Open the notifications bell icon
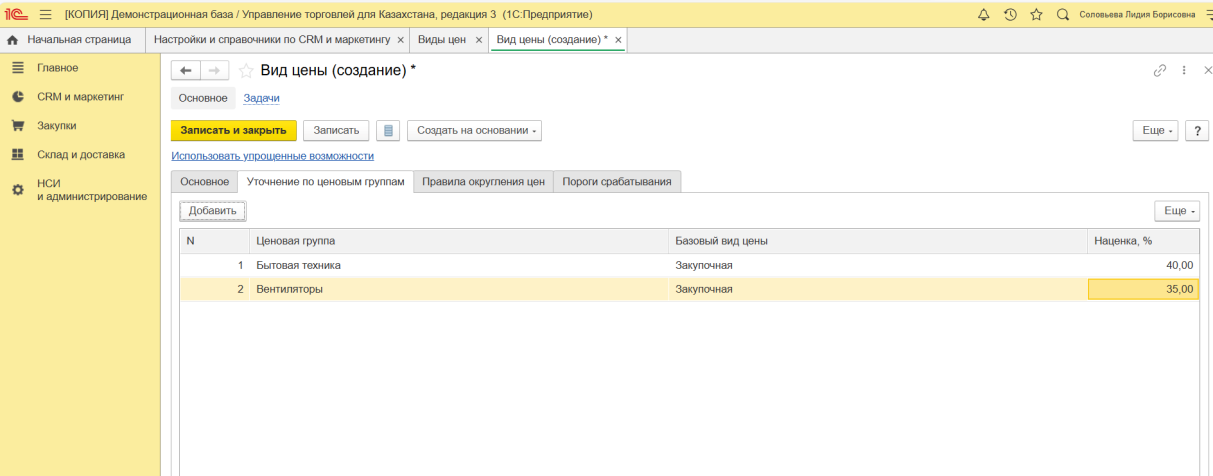This screenshot has height=476, width=1213. tap(983, 15)
